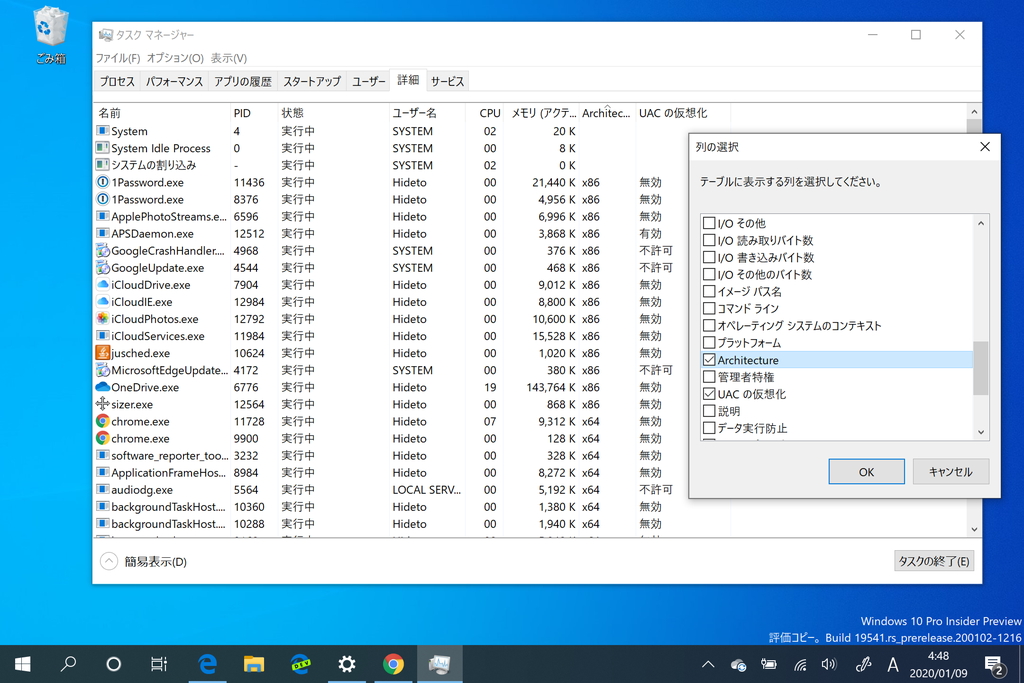Click the タスクの終了(E) button
The width and height of the screenshot is (1024, 683).
point(933,561)
